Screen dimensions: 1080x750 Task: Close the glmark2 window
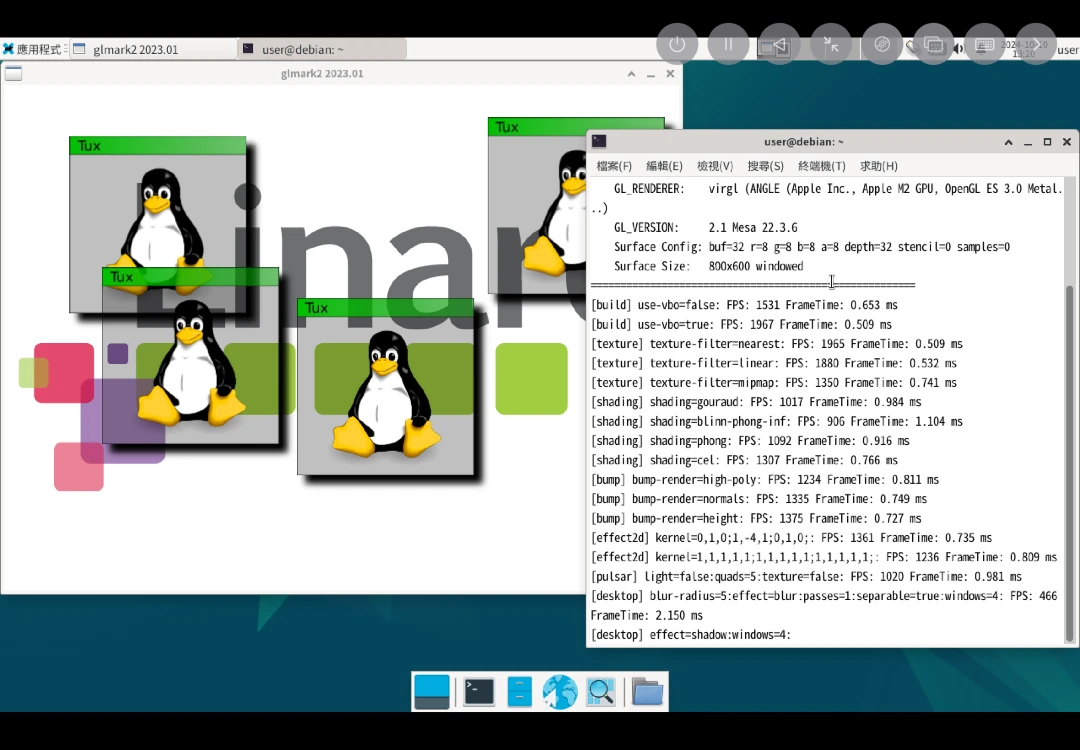coord(670,74)
